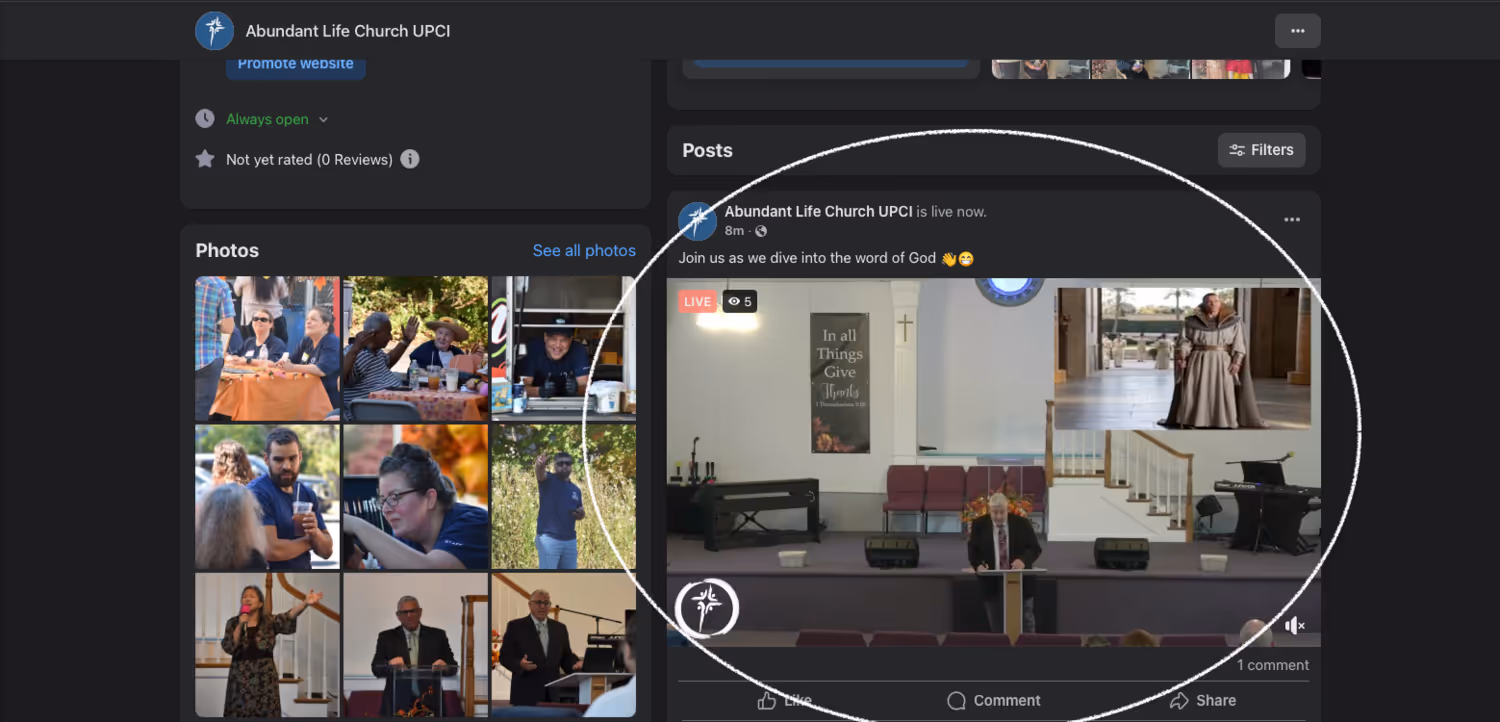The height and width of the screenshot is (722, 1500).
Task: Click the viewer count eye icon on the stream
Action: pyautogui.click(x=733, y=301)
